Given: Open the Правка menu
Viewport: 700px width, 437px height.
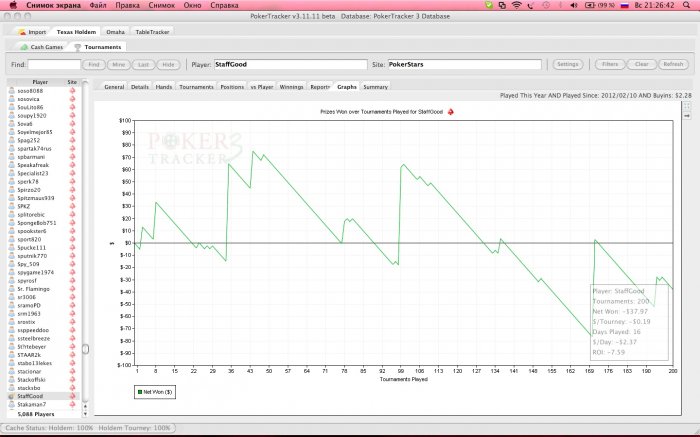Looking at the screenshot, I should [x=126, y=6].
